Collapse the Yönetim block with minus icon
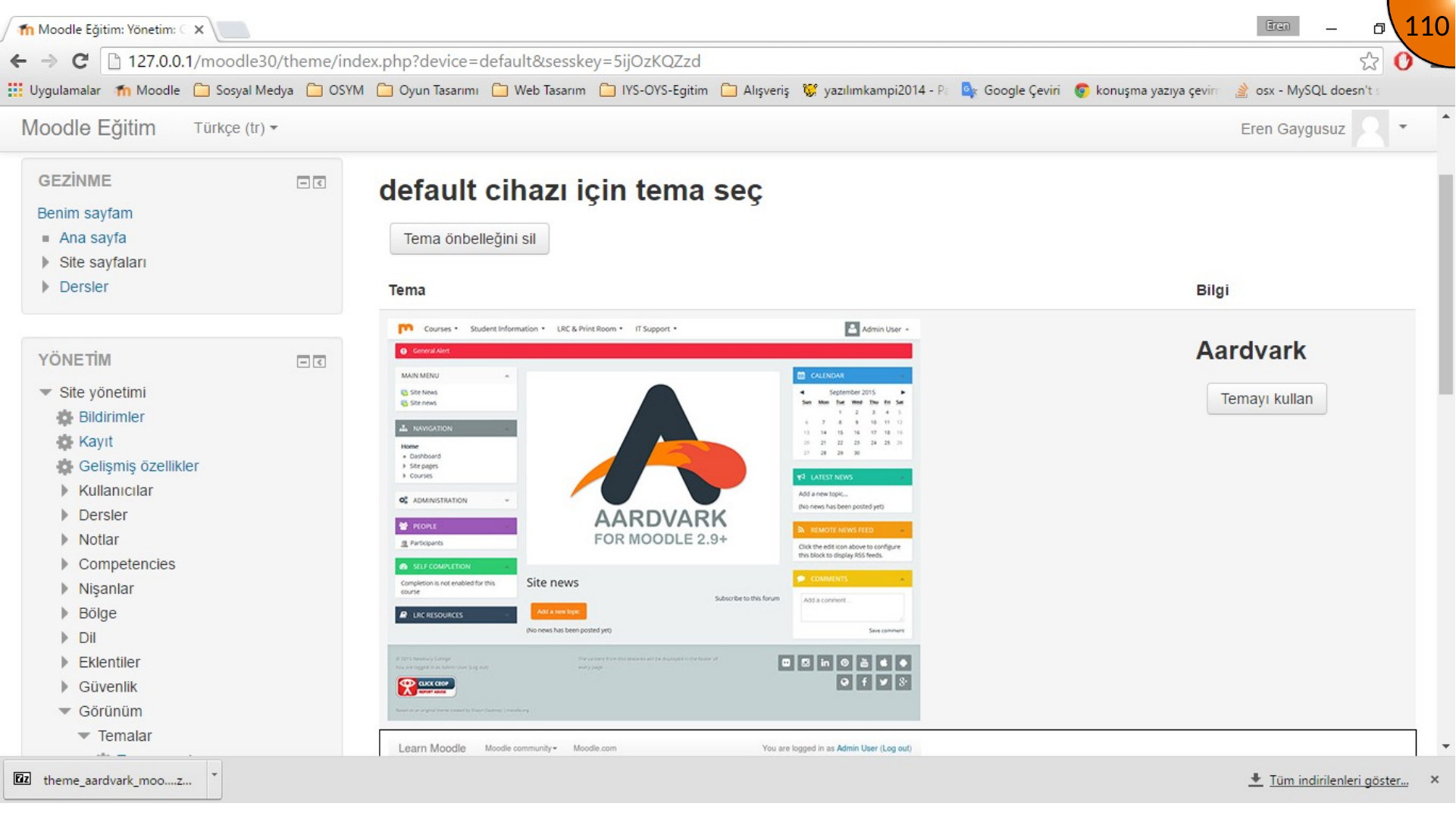 (303, 362)
